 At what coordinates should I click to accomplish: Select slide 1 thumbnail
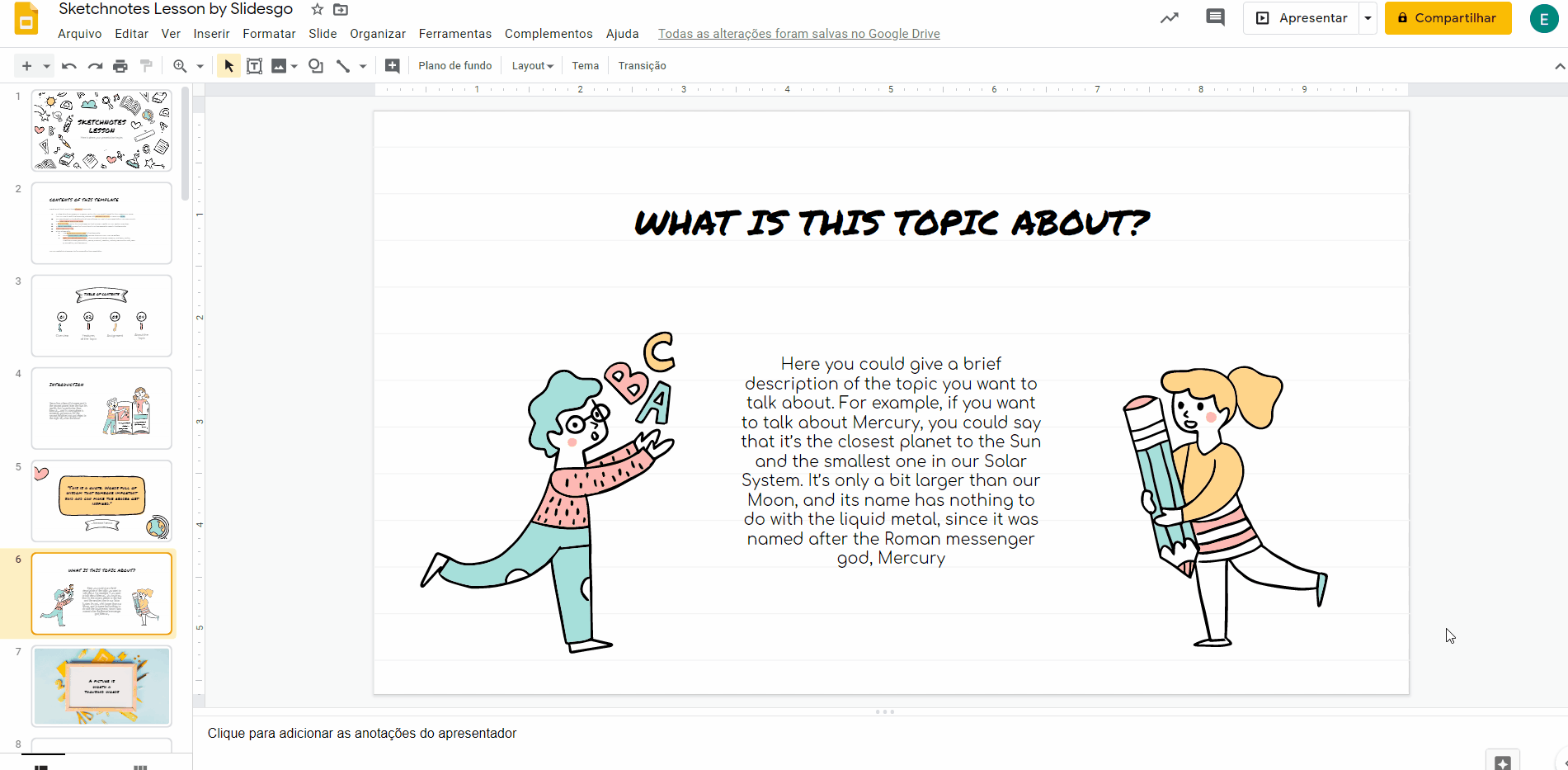tap(101, 130)
